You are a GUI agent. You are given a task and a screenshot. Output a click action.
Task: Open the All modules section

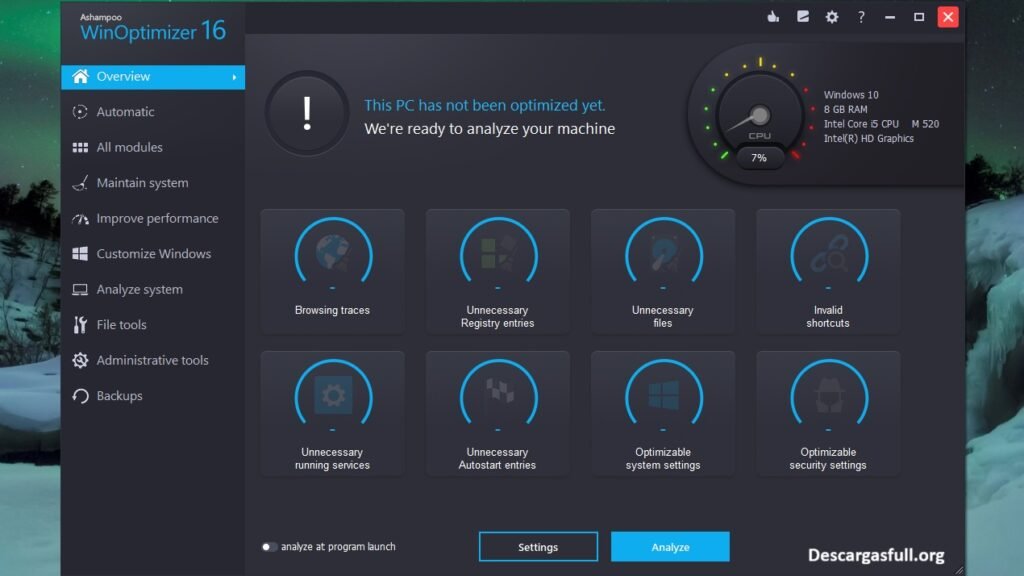point(129,148)
